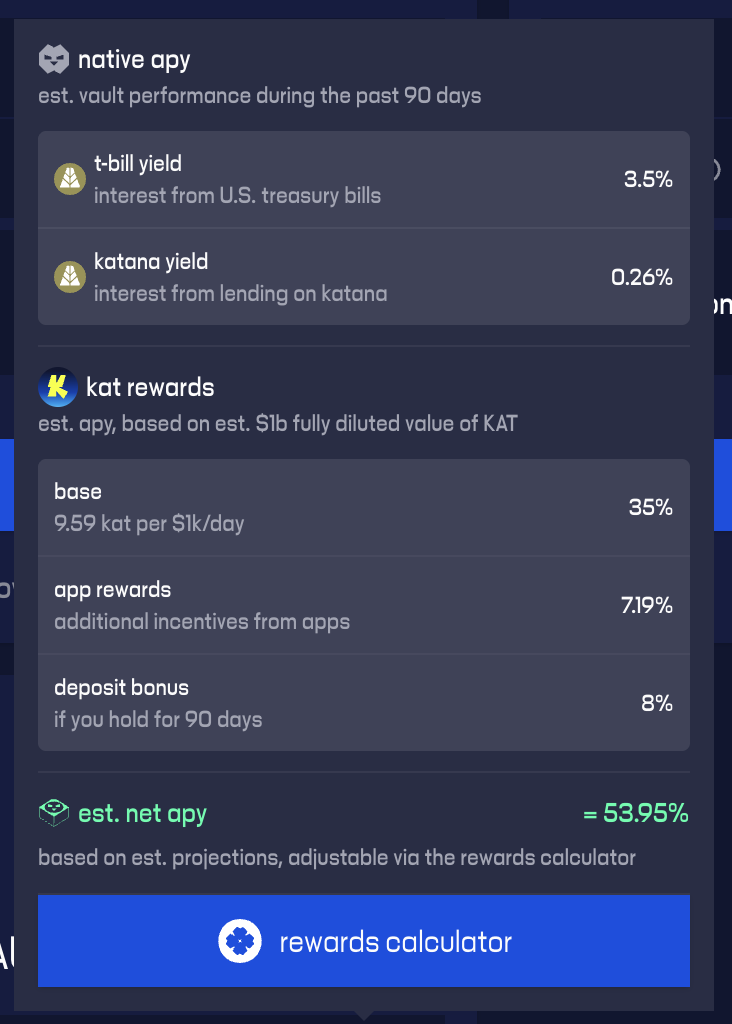Click the 53.95% net apy total
The height and width of the screenshot is (1024, 732).
coord(636,813)
